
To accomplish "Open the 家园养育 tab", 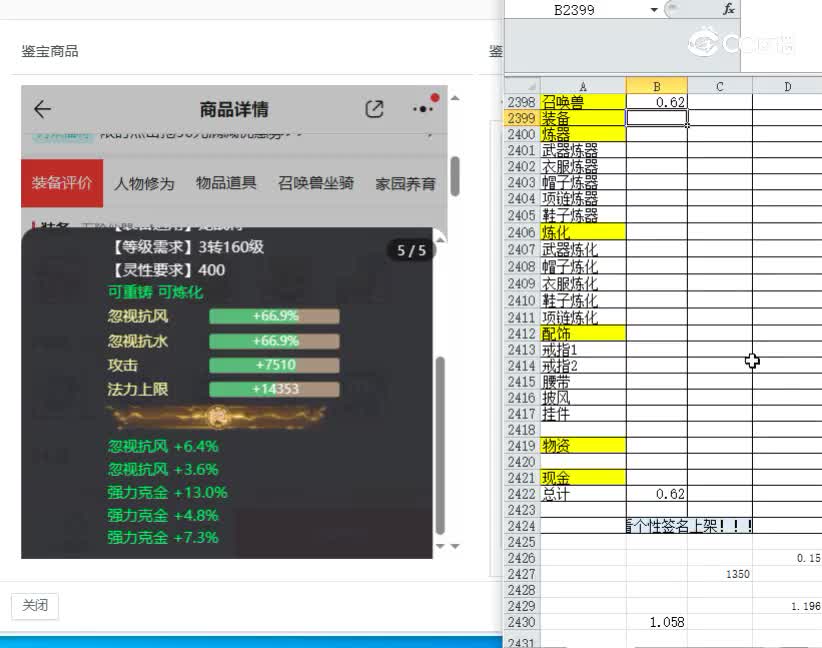I will tap(405, 183).
